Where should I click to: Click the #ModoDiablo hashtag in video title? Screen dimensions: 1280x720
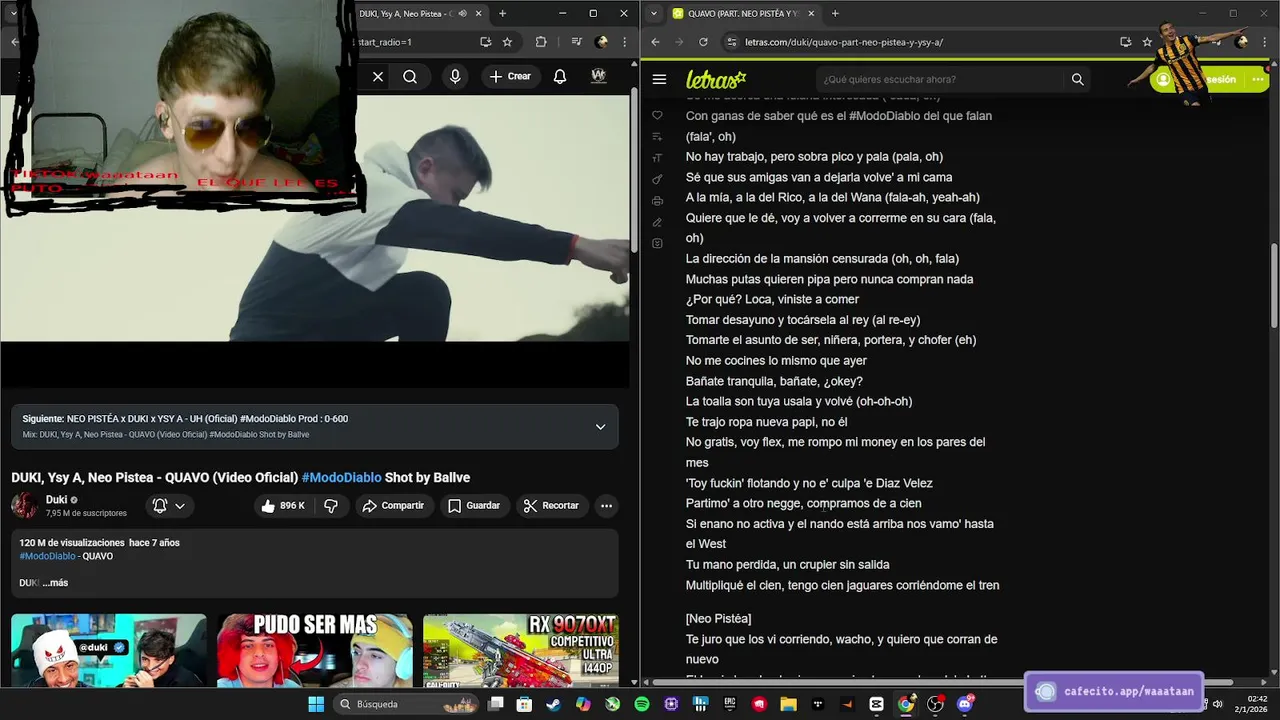341,478
